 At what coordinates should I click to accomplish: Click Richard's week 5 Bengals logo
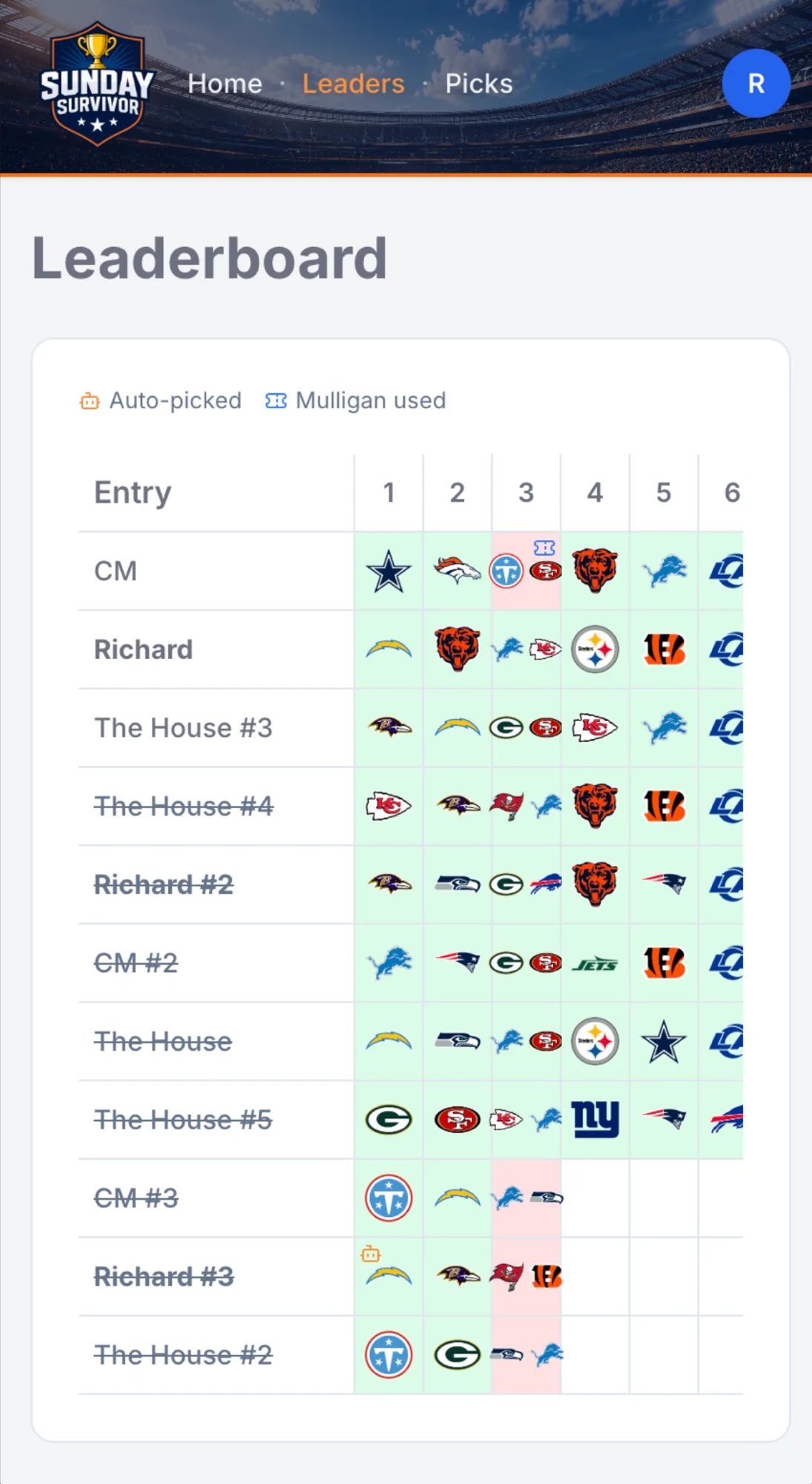tap(664, 649)
